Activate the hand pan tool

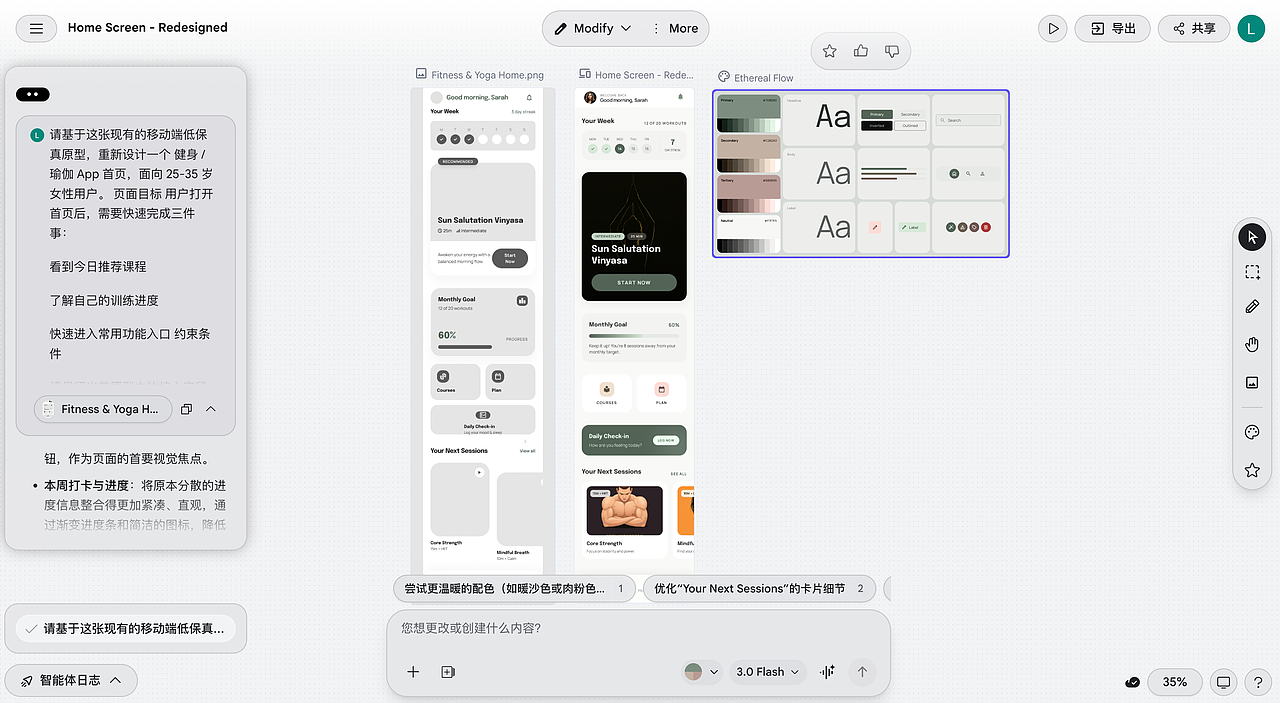pos(1252,344)
